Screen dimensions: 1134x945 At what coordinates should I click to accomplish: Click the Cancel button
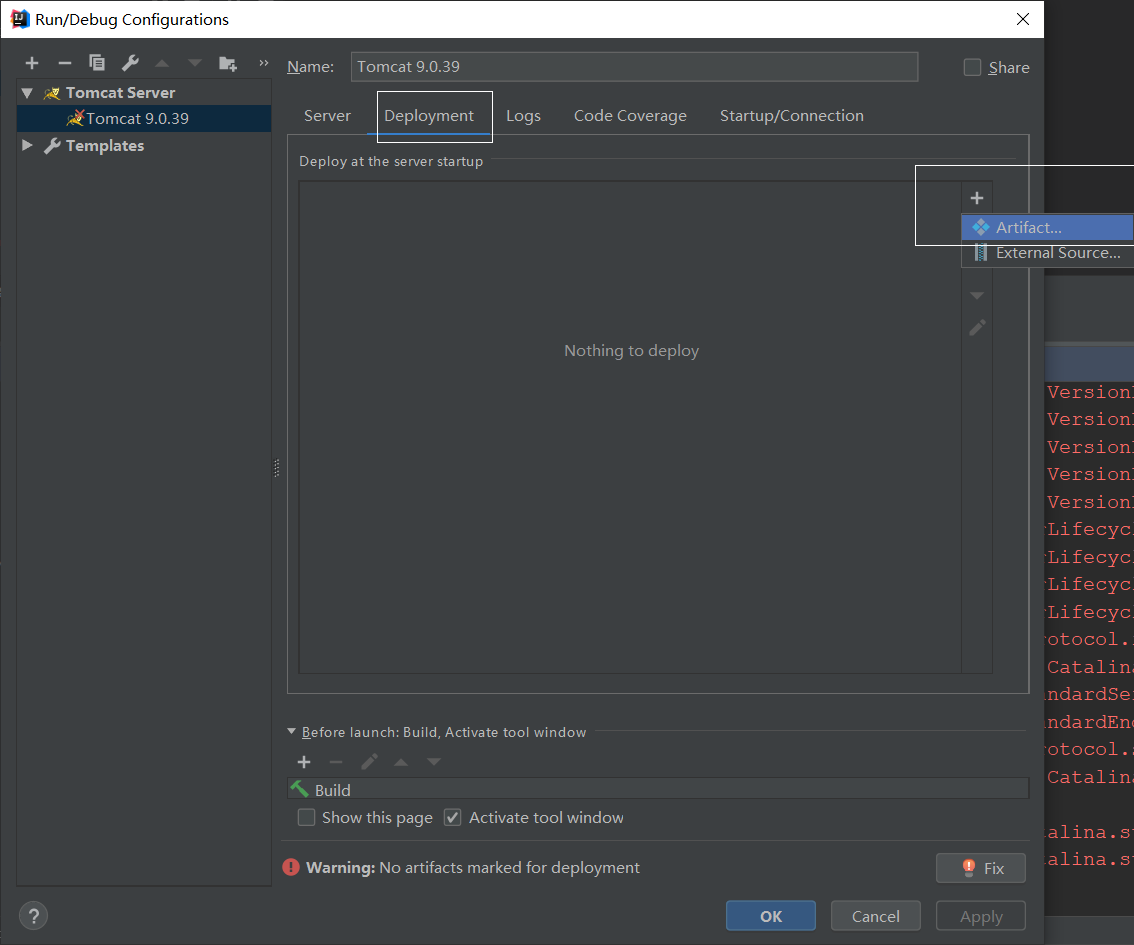(x=876, y=916)
